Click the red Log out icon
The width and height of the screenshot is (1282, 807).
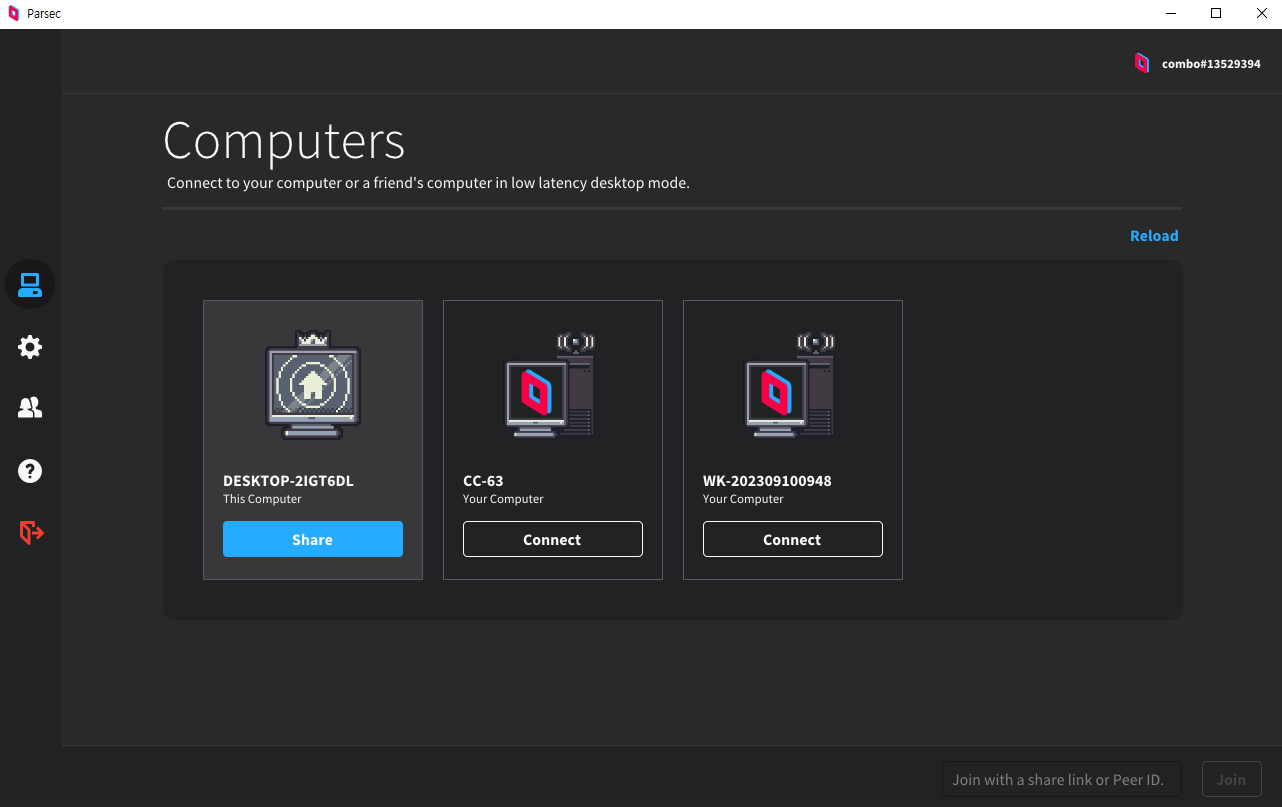pos(31,533)
